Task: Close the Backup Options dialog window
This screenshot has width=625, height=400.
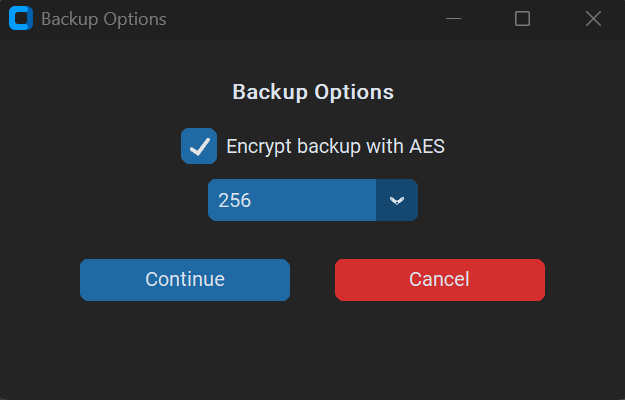Action: tap(593, 19)
